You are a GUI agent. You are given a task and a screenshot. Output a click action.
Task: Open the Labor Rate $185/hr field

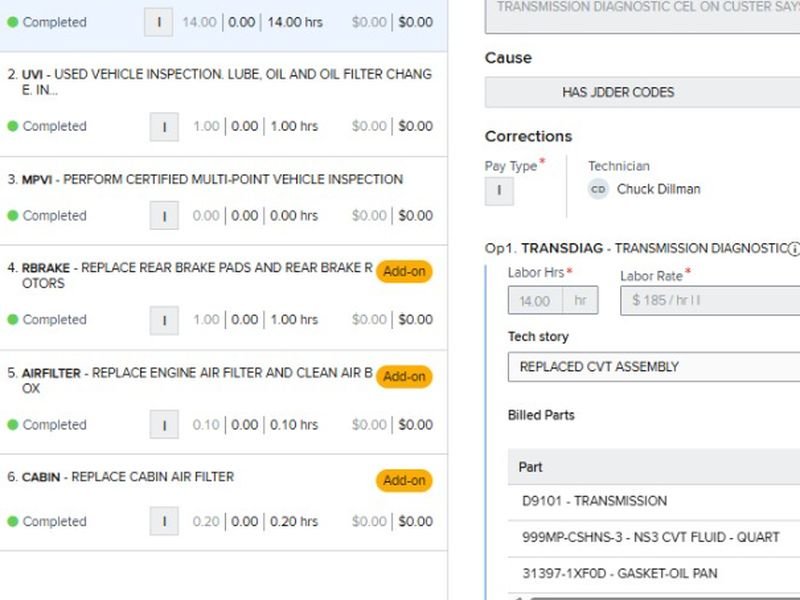[x=710, y=301]
